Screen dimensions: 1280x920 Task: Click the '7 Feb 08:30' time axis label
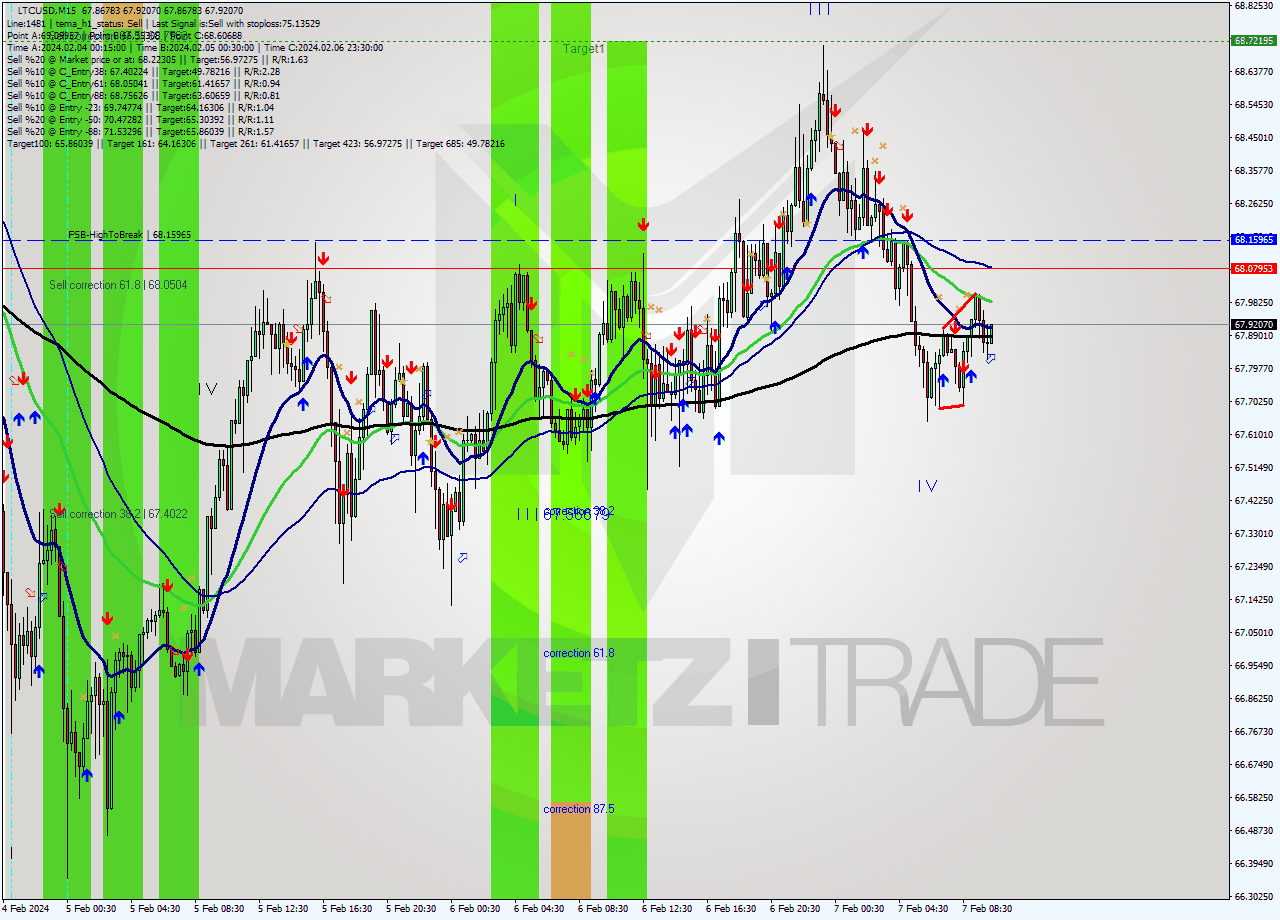(x=987, y=909)
